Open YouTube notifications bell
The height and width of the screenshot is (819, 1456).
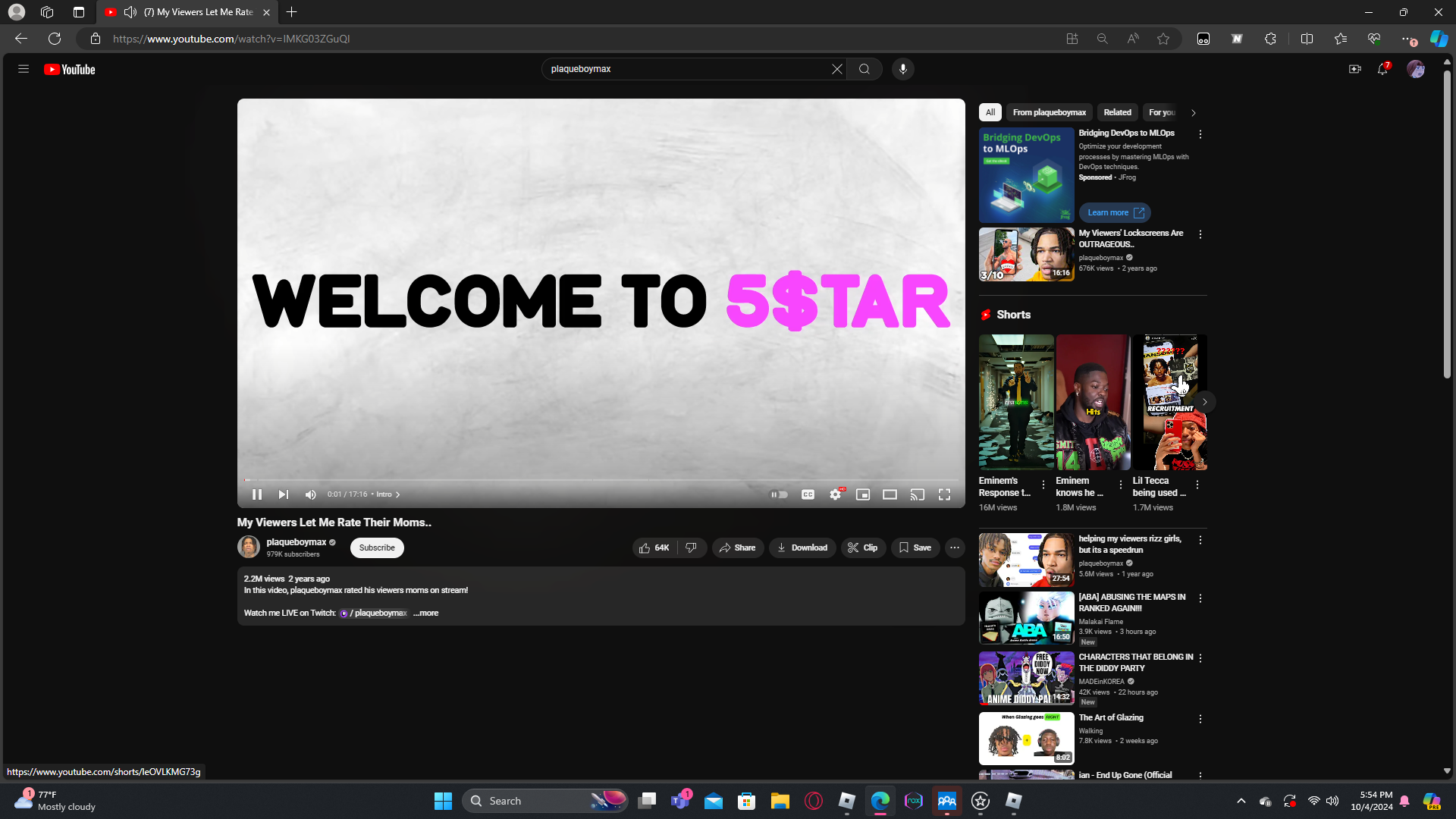(1382, 69)
